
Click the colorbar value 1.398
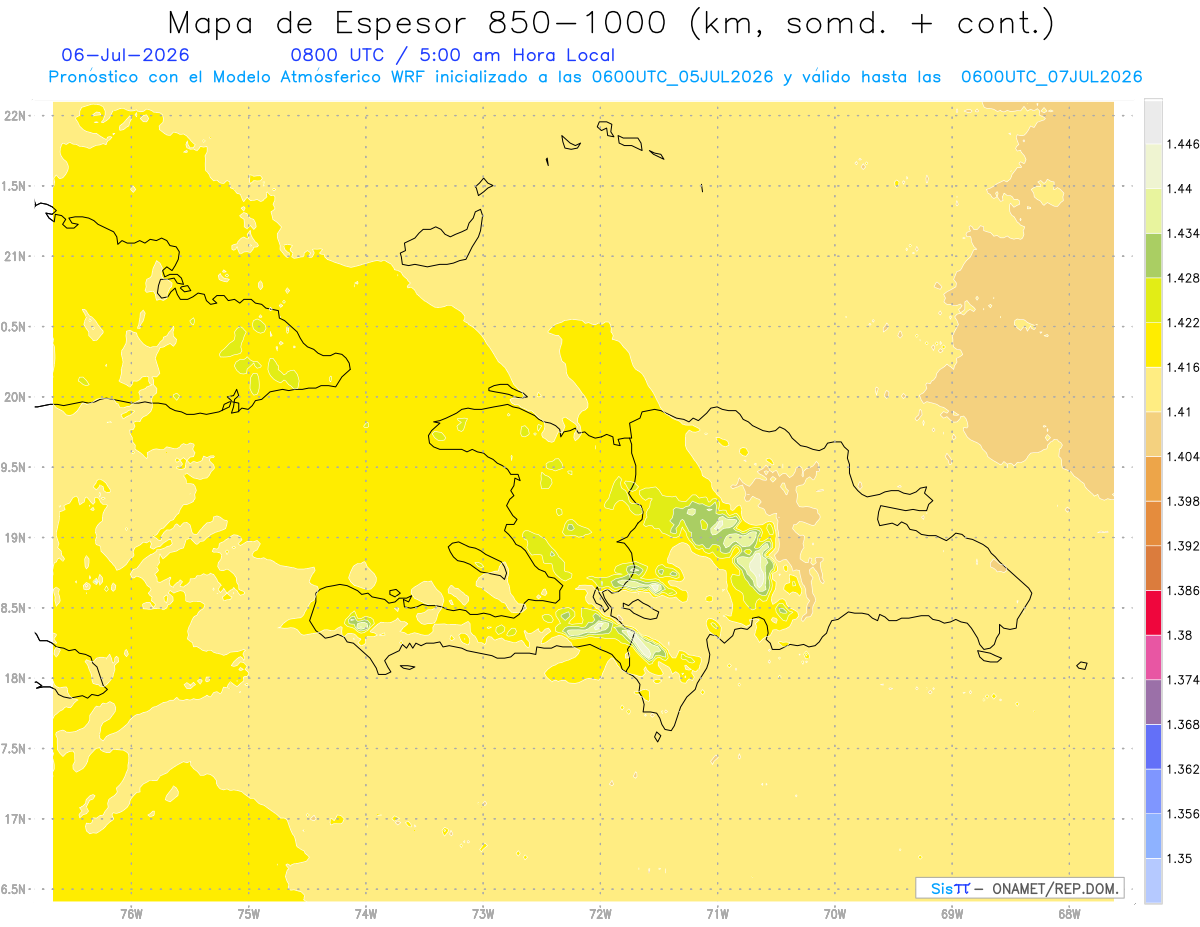coord(1182,501)
